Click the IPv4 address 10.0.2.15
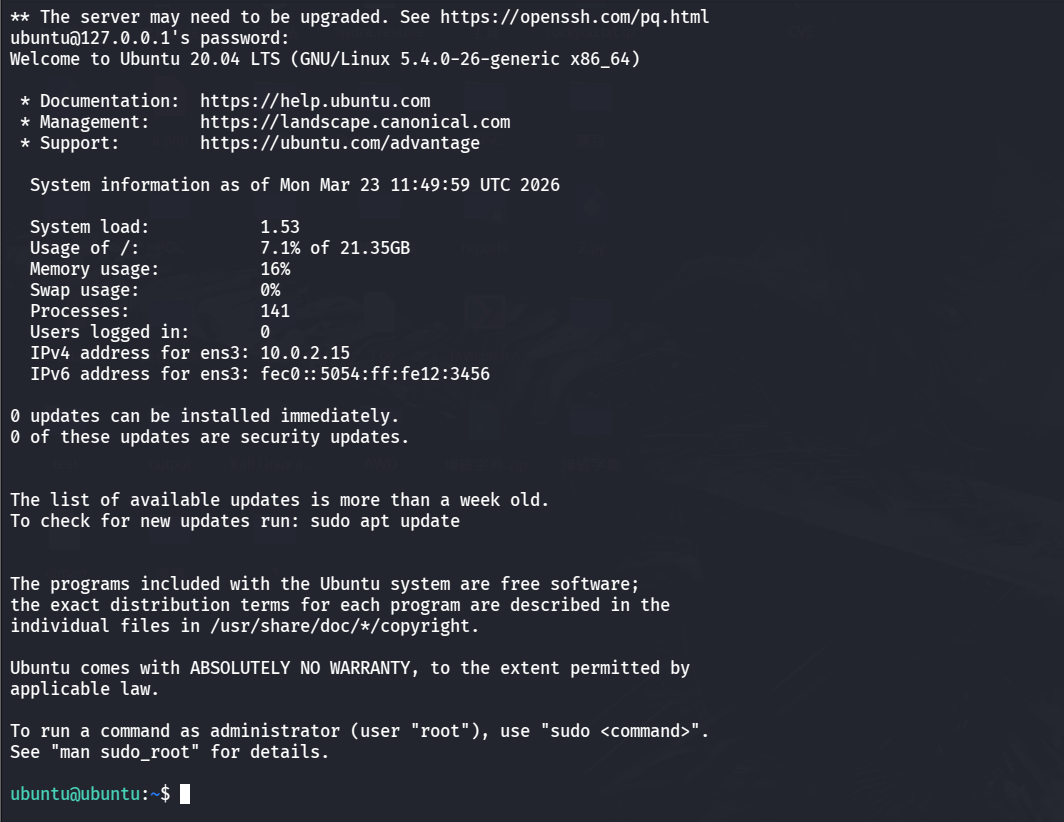This screenshot has width=1064, height=822. 305,353
